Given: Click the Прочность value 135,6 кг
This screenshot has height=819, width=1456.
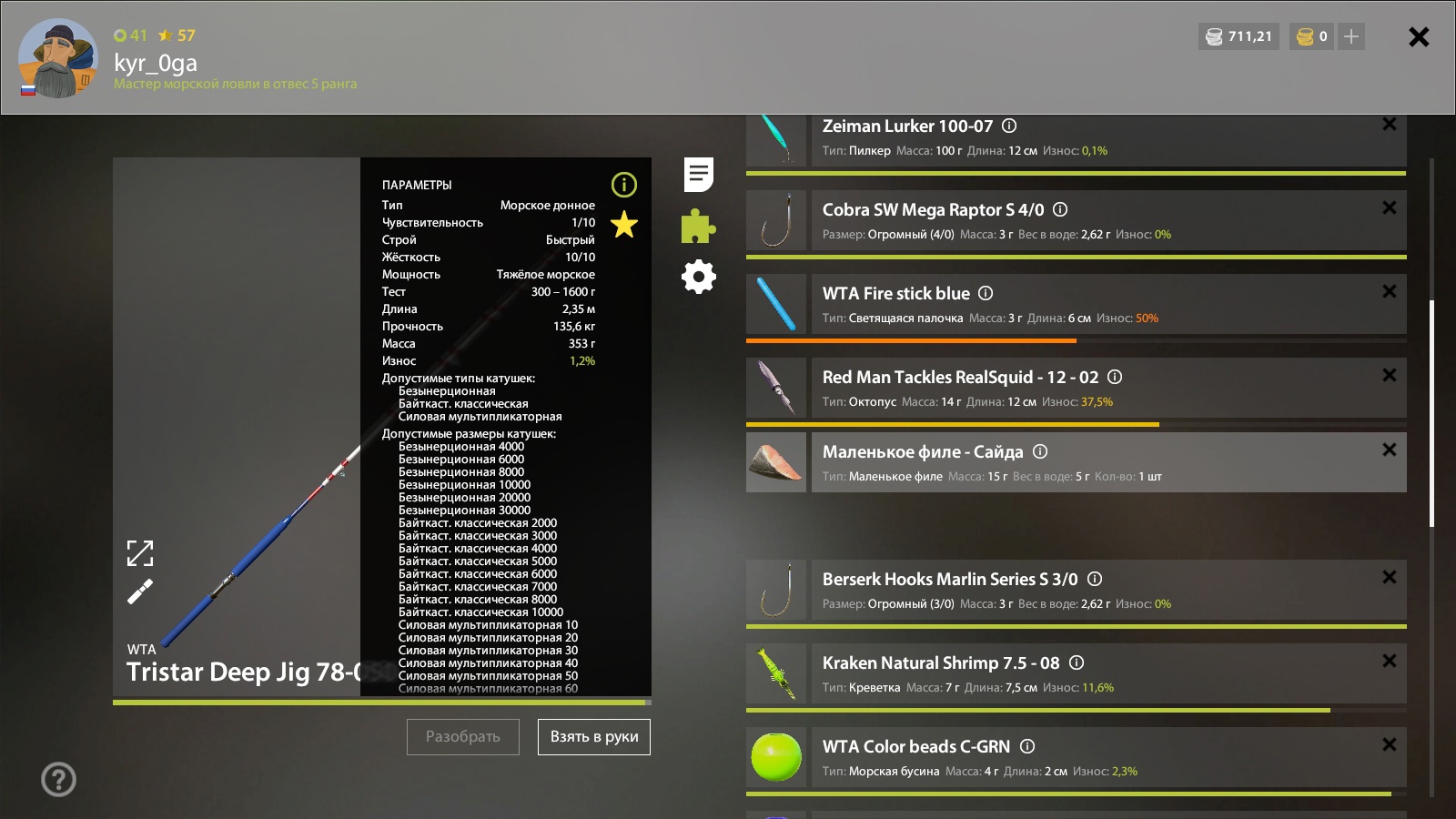Looking at the screenshot, I should tap(574, 327).
